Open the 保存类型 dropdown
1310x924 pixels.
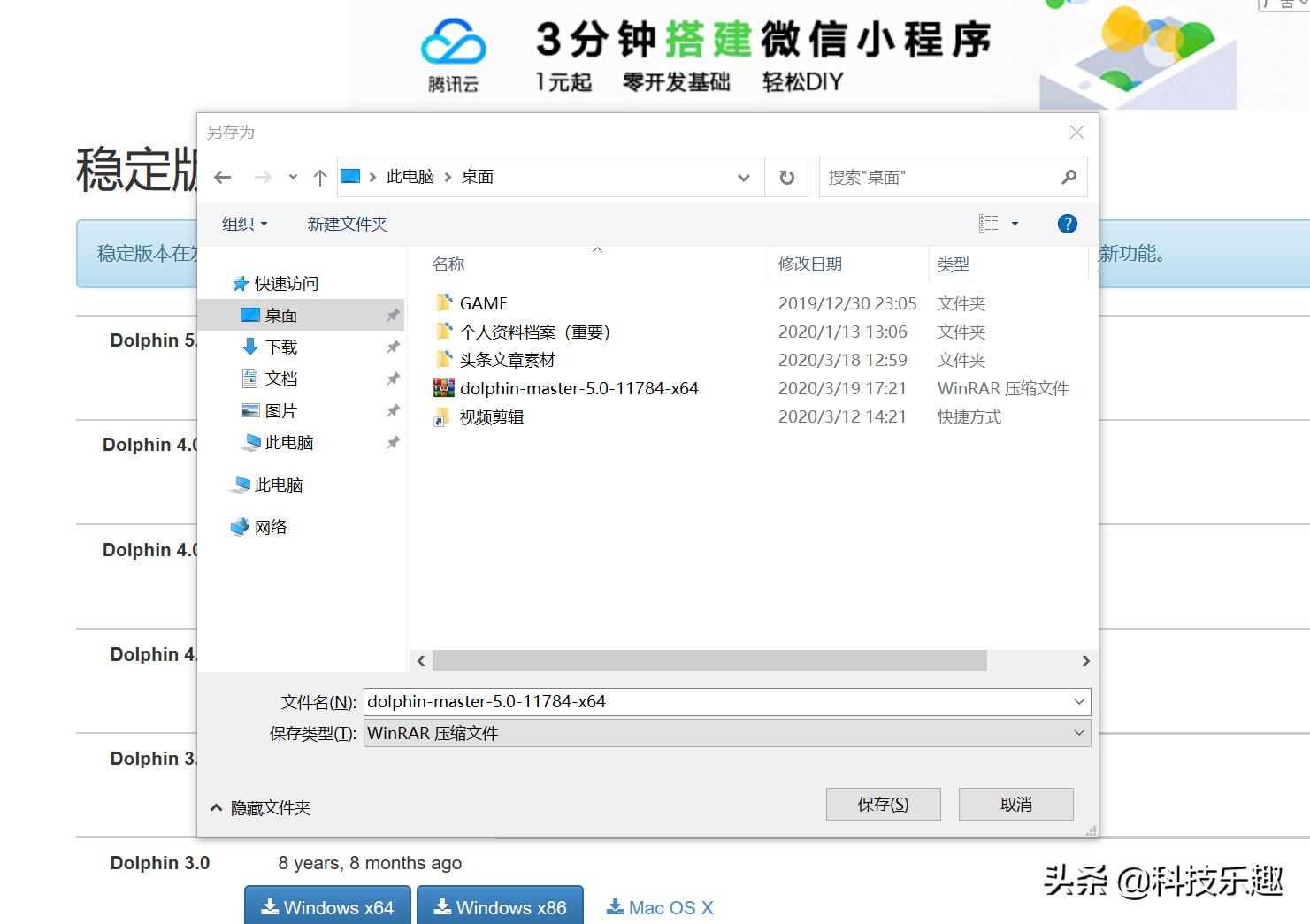click(x=1077, y=733)
